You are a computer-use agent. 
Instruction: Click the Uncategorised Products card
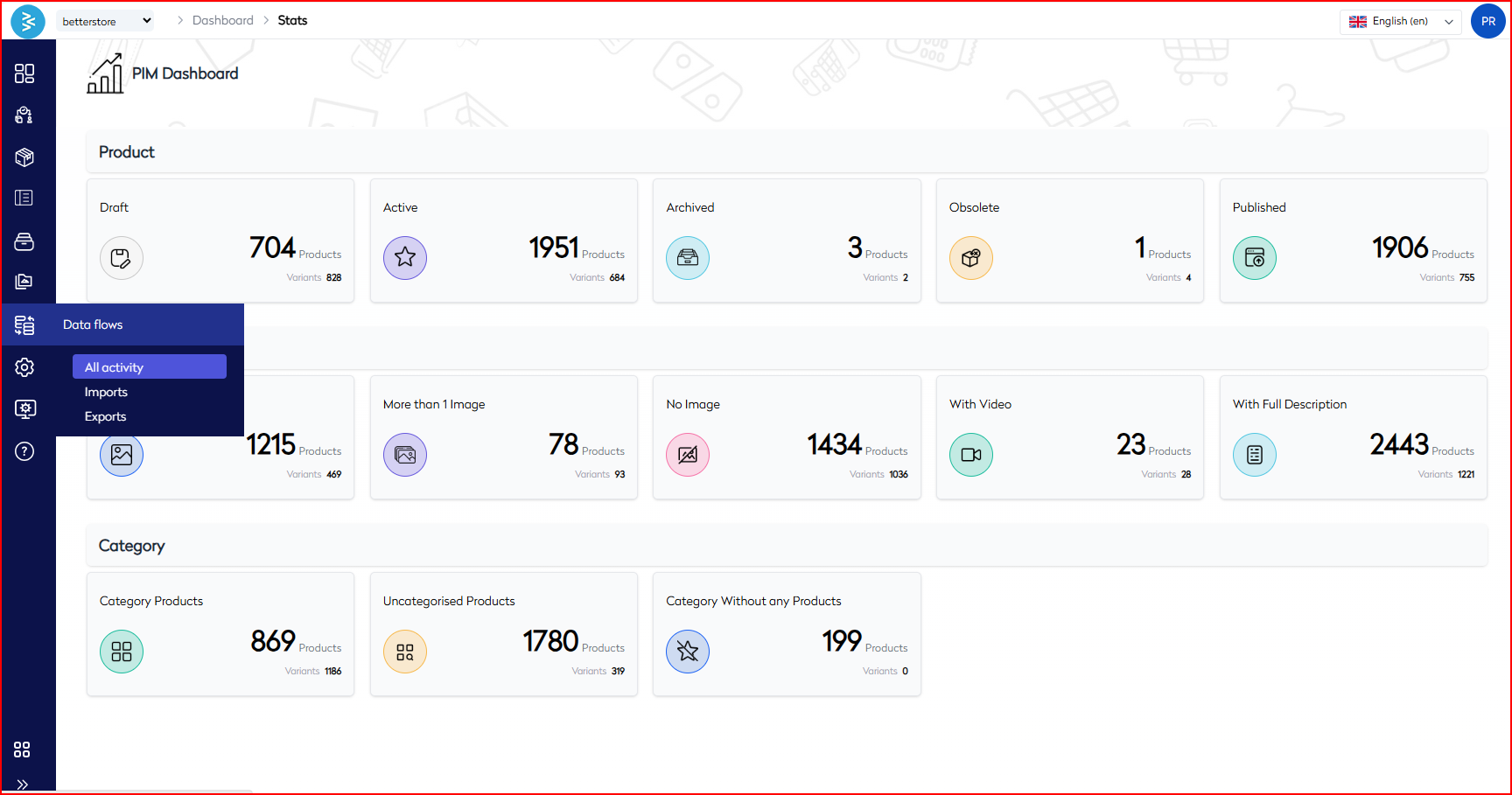[503, 634]
